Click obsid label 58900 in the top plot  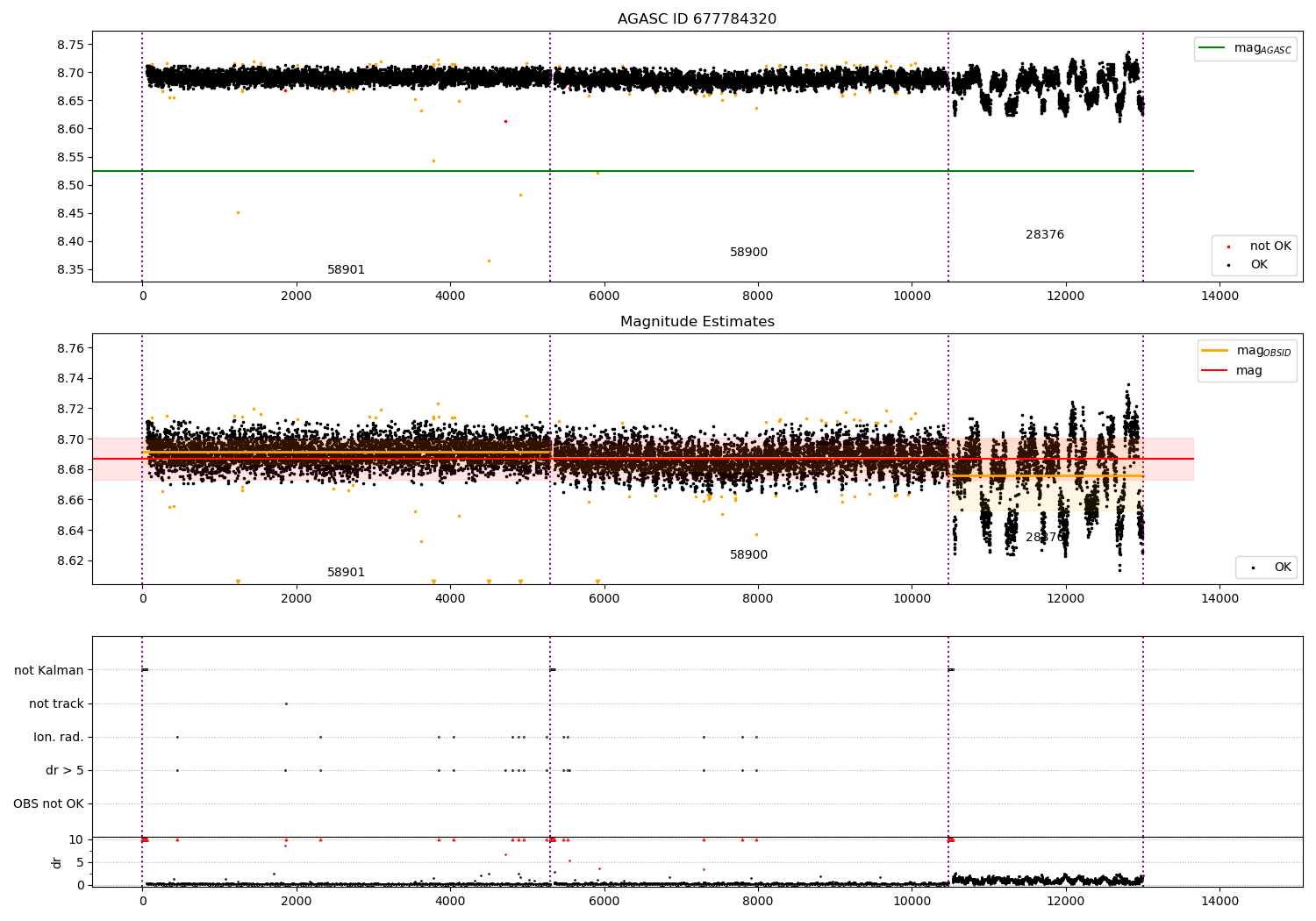pyautogui.click(x=748, y=253)
